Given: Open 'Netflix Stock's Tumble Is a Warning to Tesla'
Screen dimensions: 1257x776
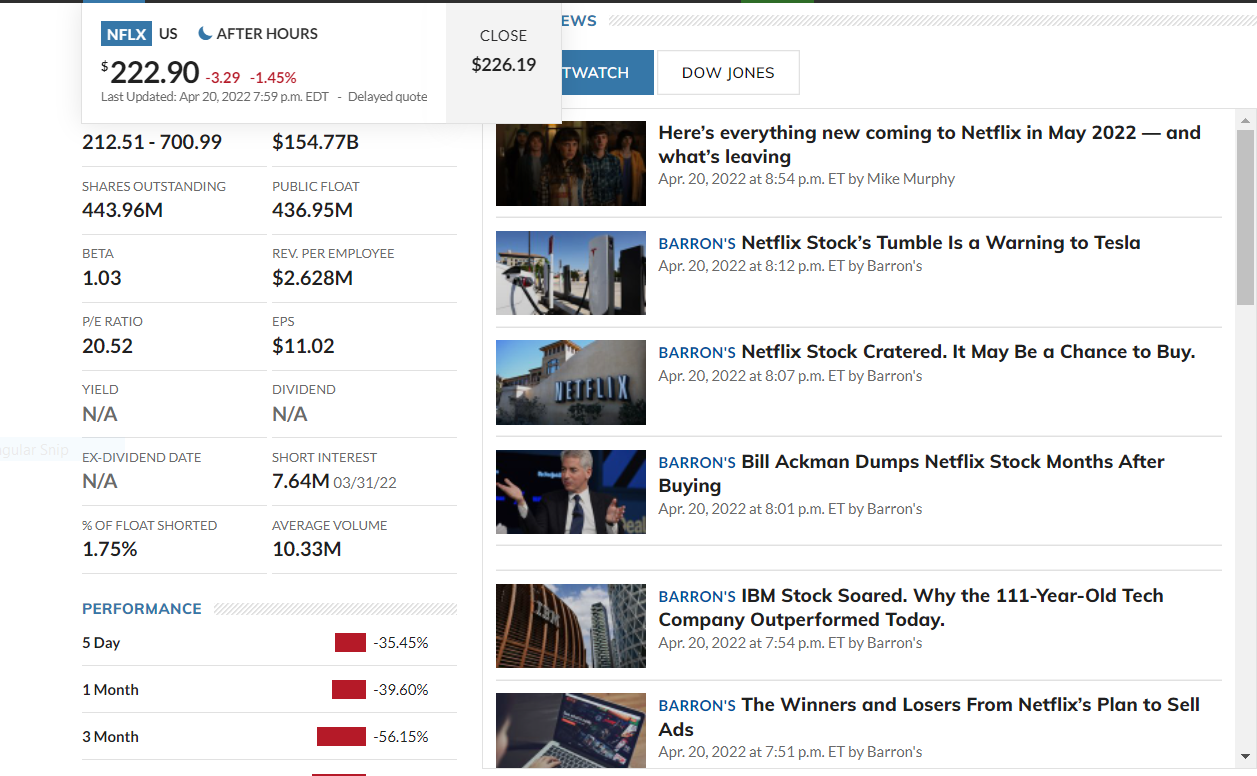Looking at the screenshot, I should click(x=941, y=242).
